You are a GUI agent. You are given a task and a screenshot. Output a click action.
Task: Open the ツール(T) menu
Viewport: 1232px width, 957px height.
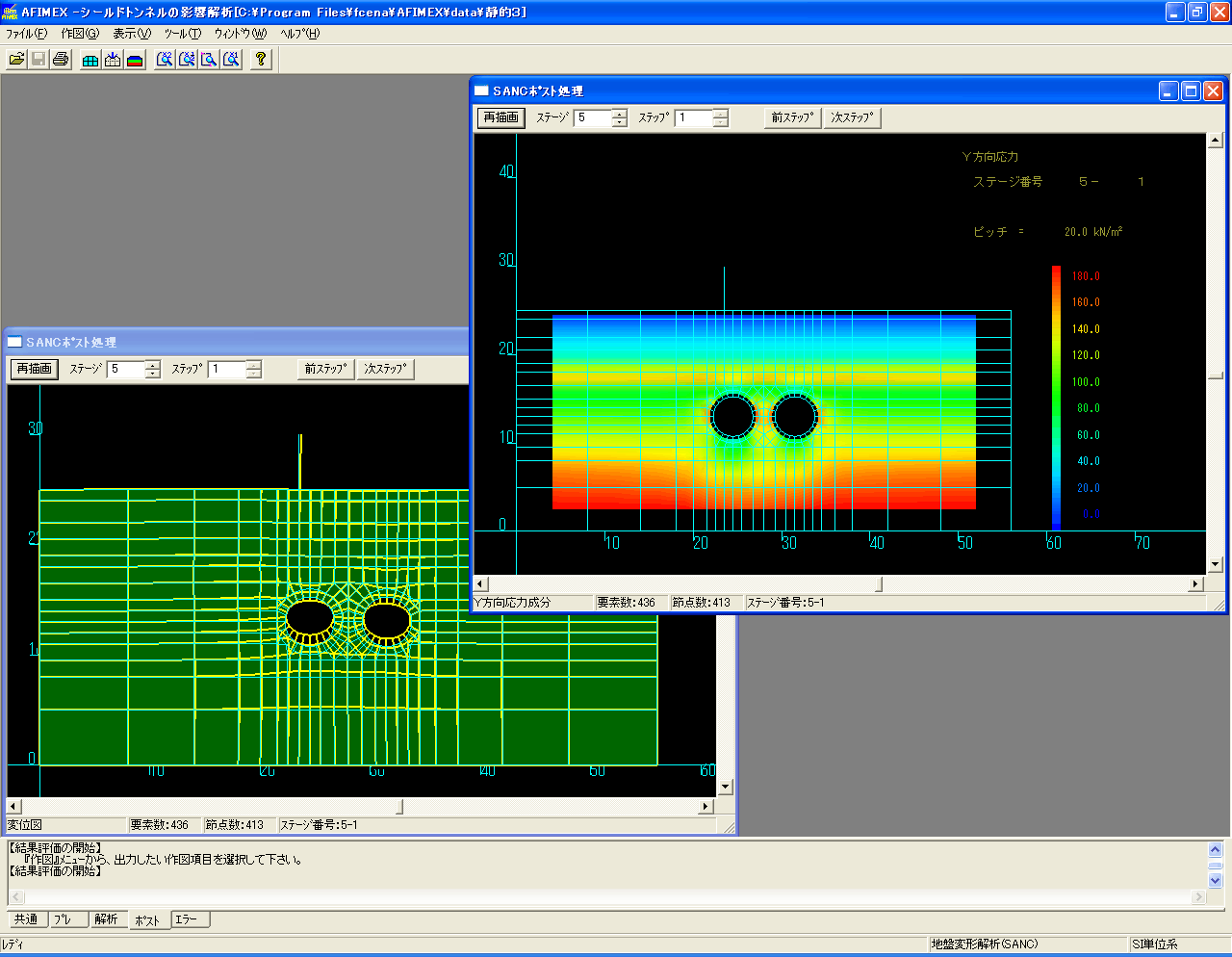point(182,34)
